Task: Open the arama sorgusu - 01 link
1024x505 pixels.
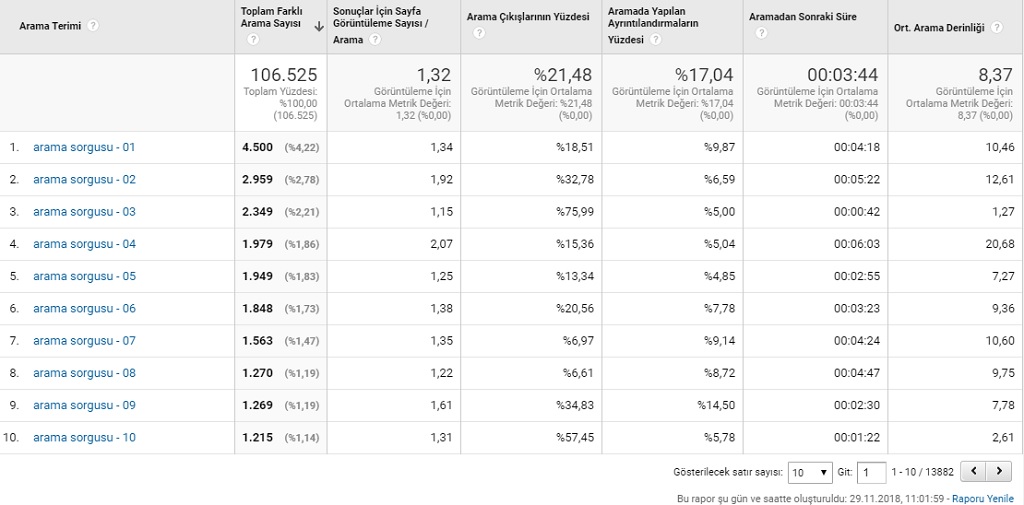Action: pos(84,147)
